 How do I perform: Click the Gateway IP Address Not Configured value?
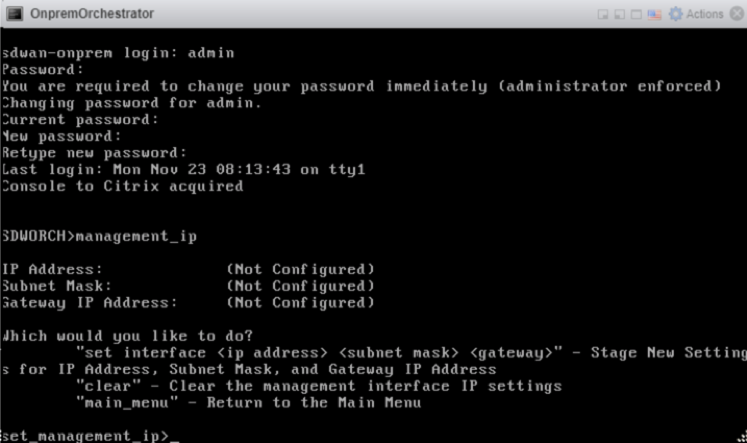pos(301,303)
